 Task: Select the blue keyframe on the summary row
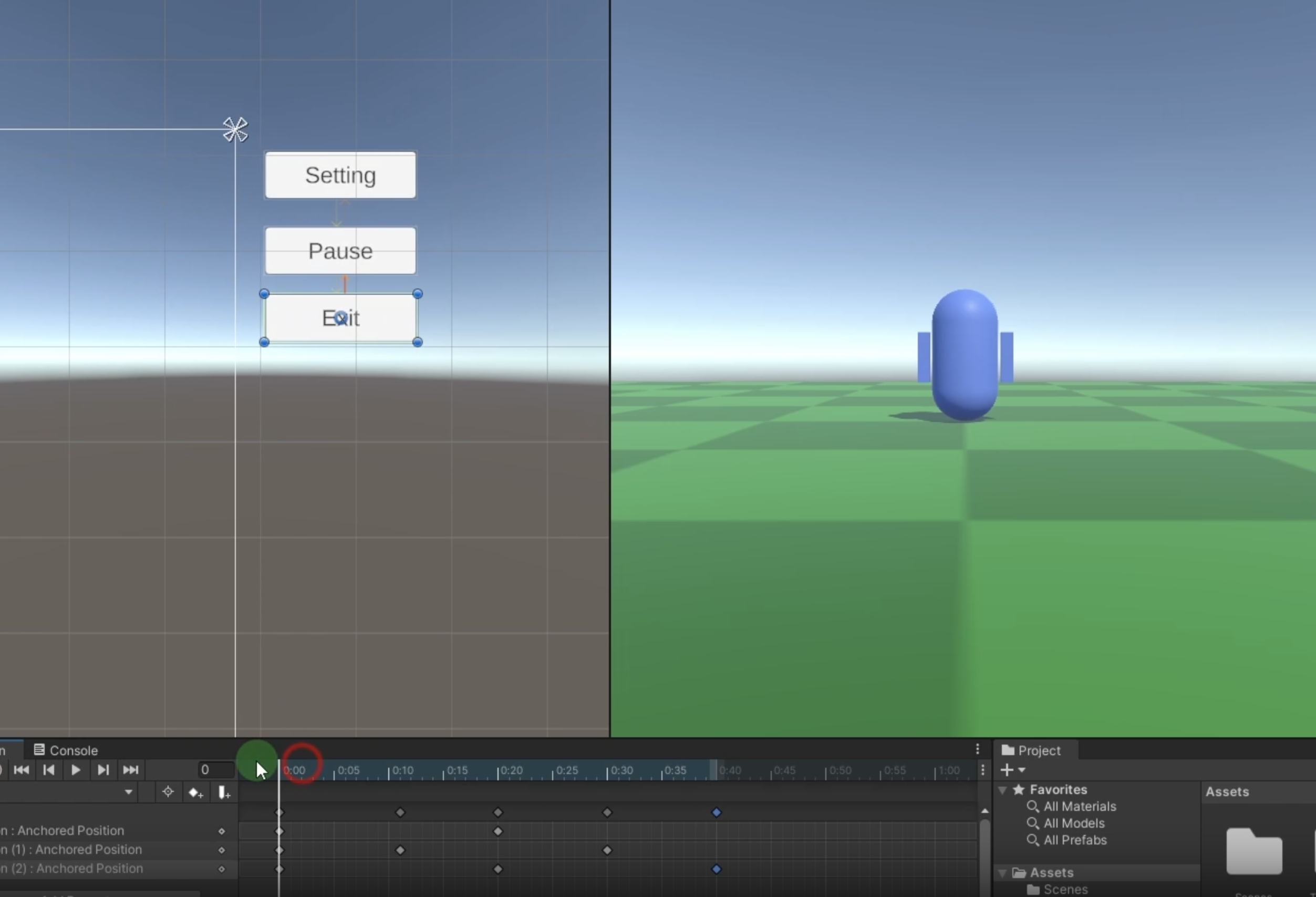[717, 812]
